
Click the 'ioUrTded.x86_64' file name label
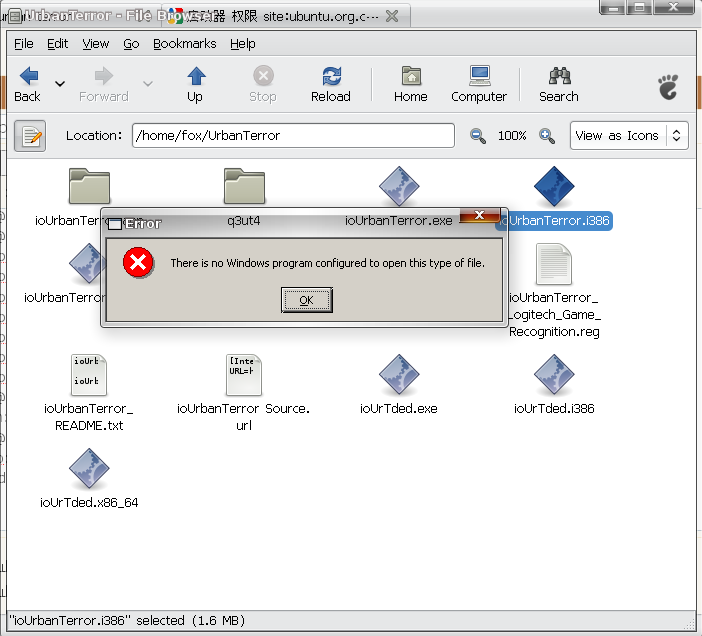click(x=89, y=503)
